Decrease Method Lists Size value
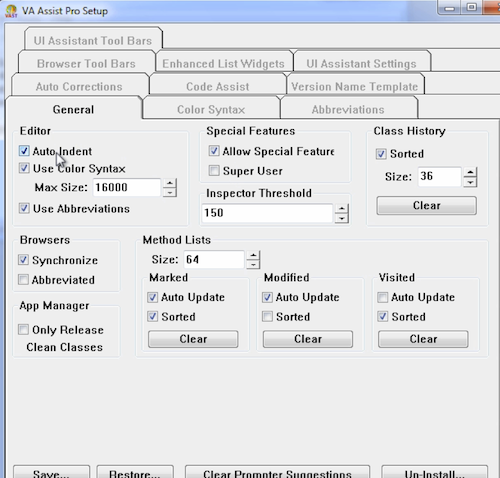Image resolution: width=500 pixels, height=478 pixels. pyautogui.click(x=253, y=265)
